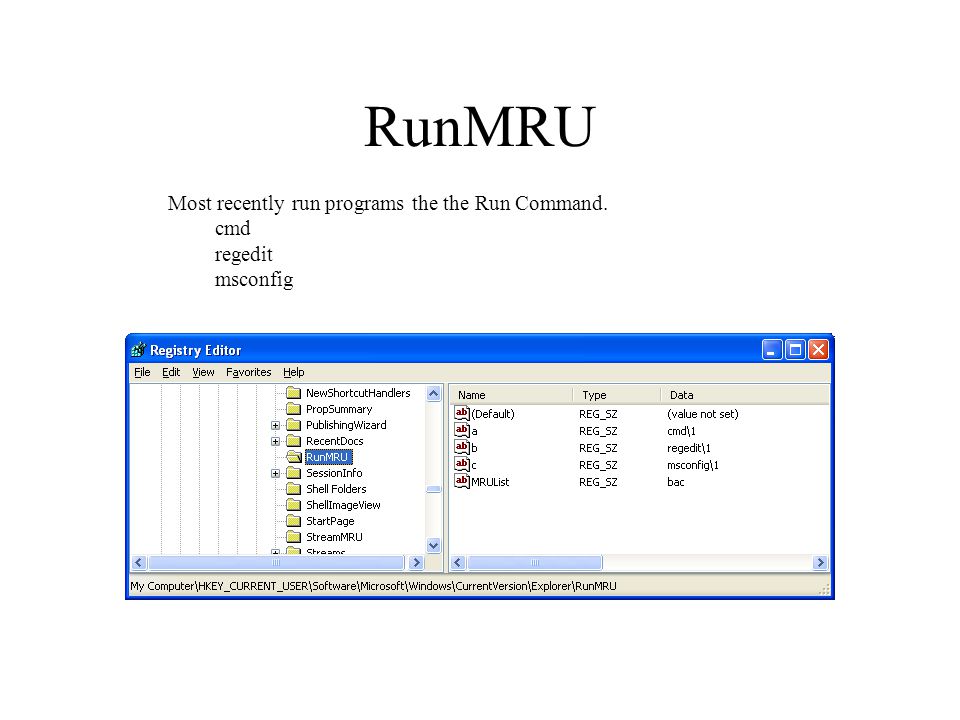Select the SessionInfo tree key
Viewport: 960px width, 720px height.
(x=334, y=473)
